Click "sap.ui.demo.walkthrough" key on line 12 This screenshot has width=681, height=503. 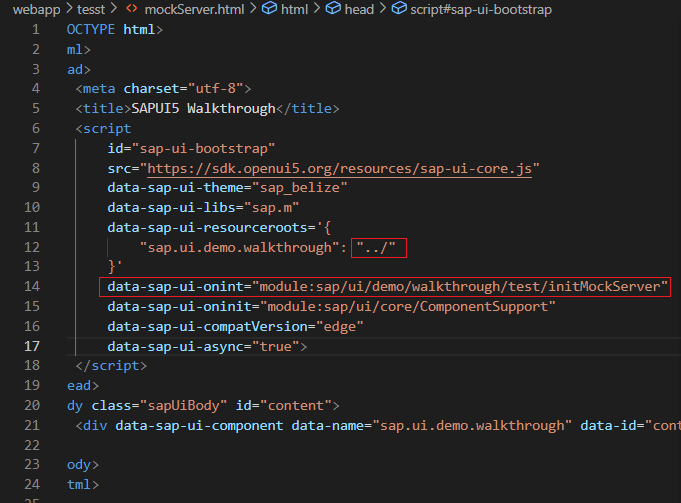pos(239,248)
